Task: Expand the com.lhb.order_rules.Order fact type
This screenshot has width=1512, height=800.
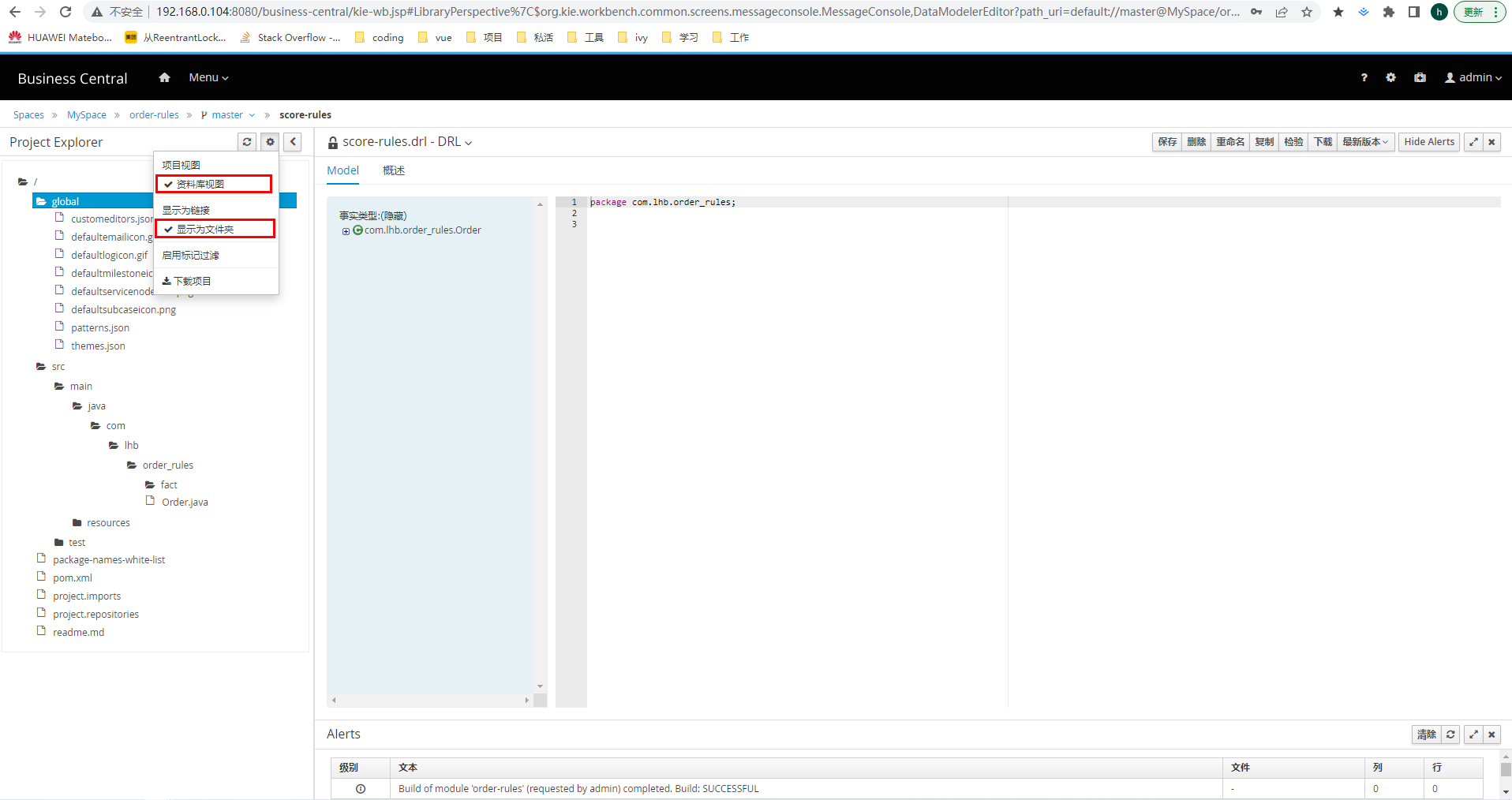Action: [x=346, y=231]
